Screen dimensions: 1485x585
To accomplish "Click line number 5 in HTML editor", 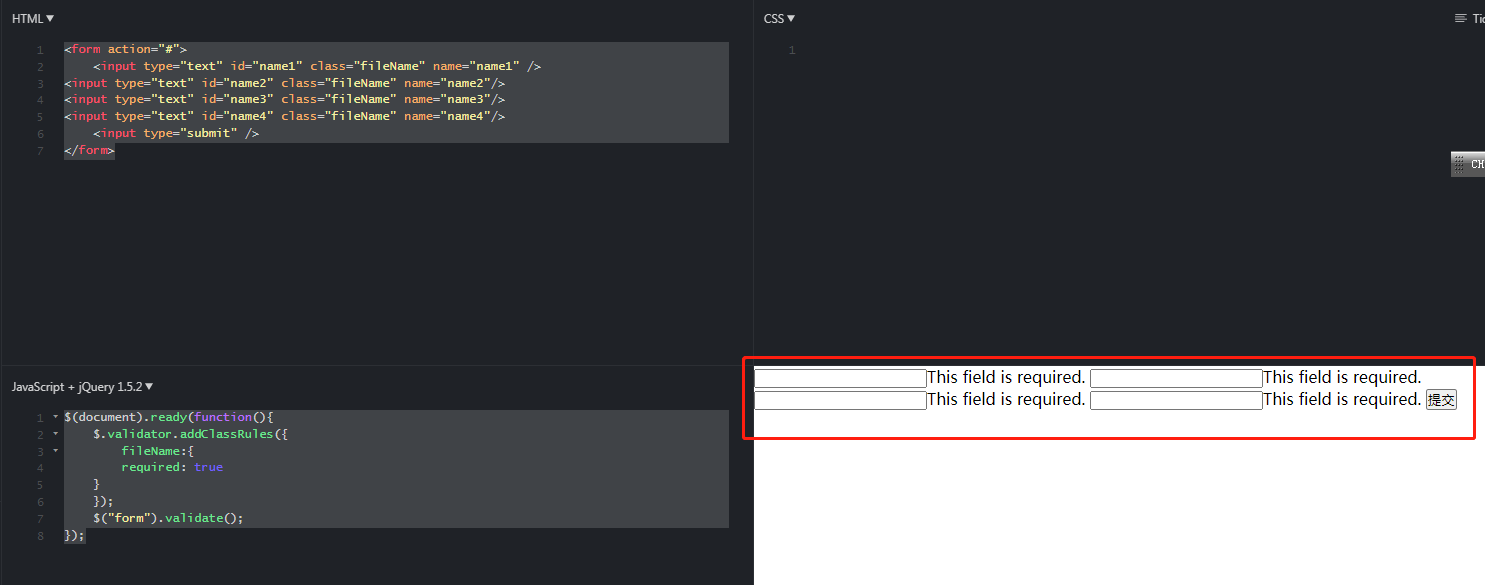I will pyautogui.click(x=39, y=115).
